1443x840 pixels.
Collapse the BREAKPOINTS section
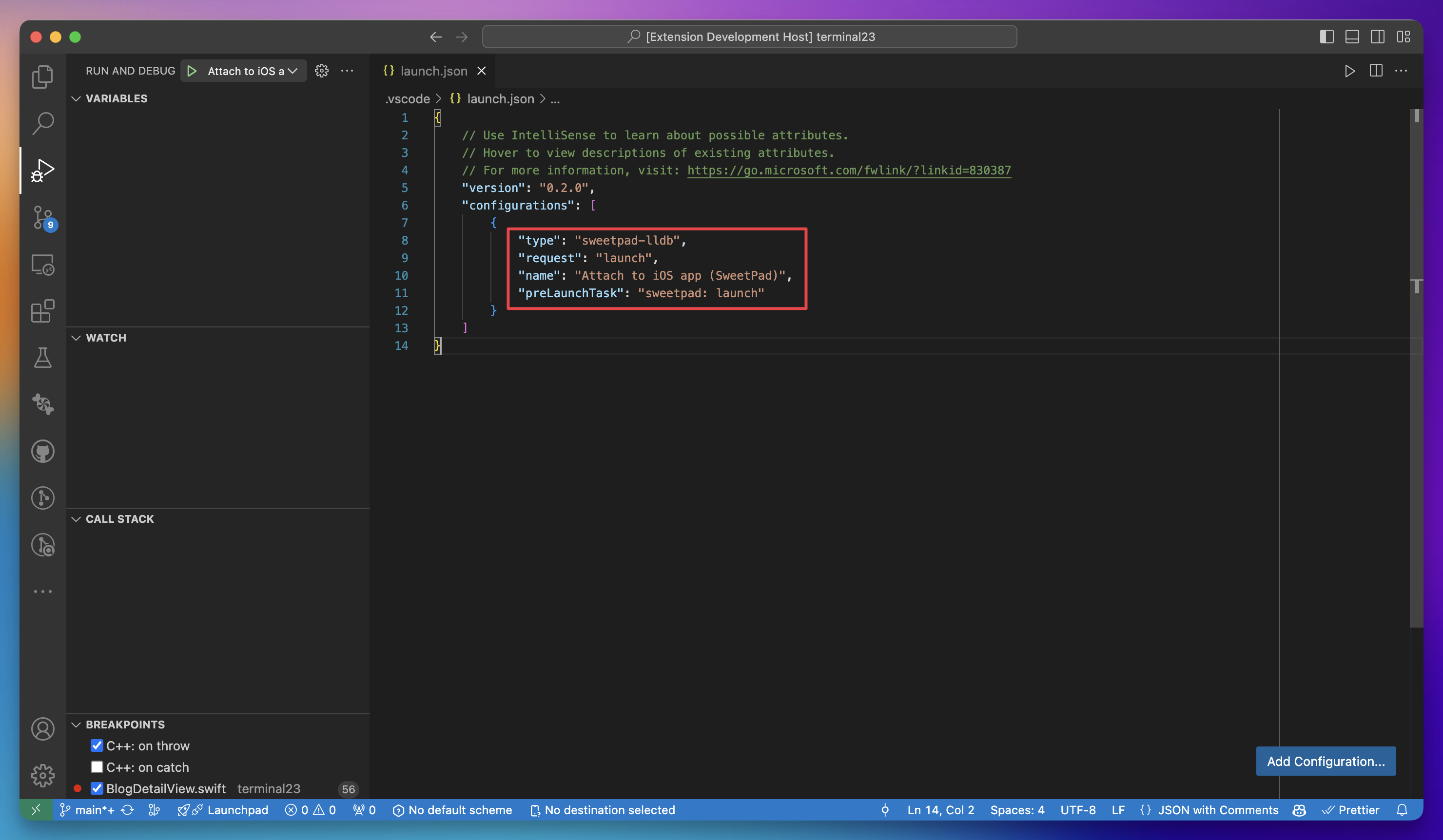(x=77, y=724)
